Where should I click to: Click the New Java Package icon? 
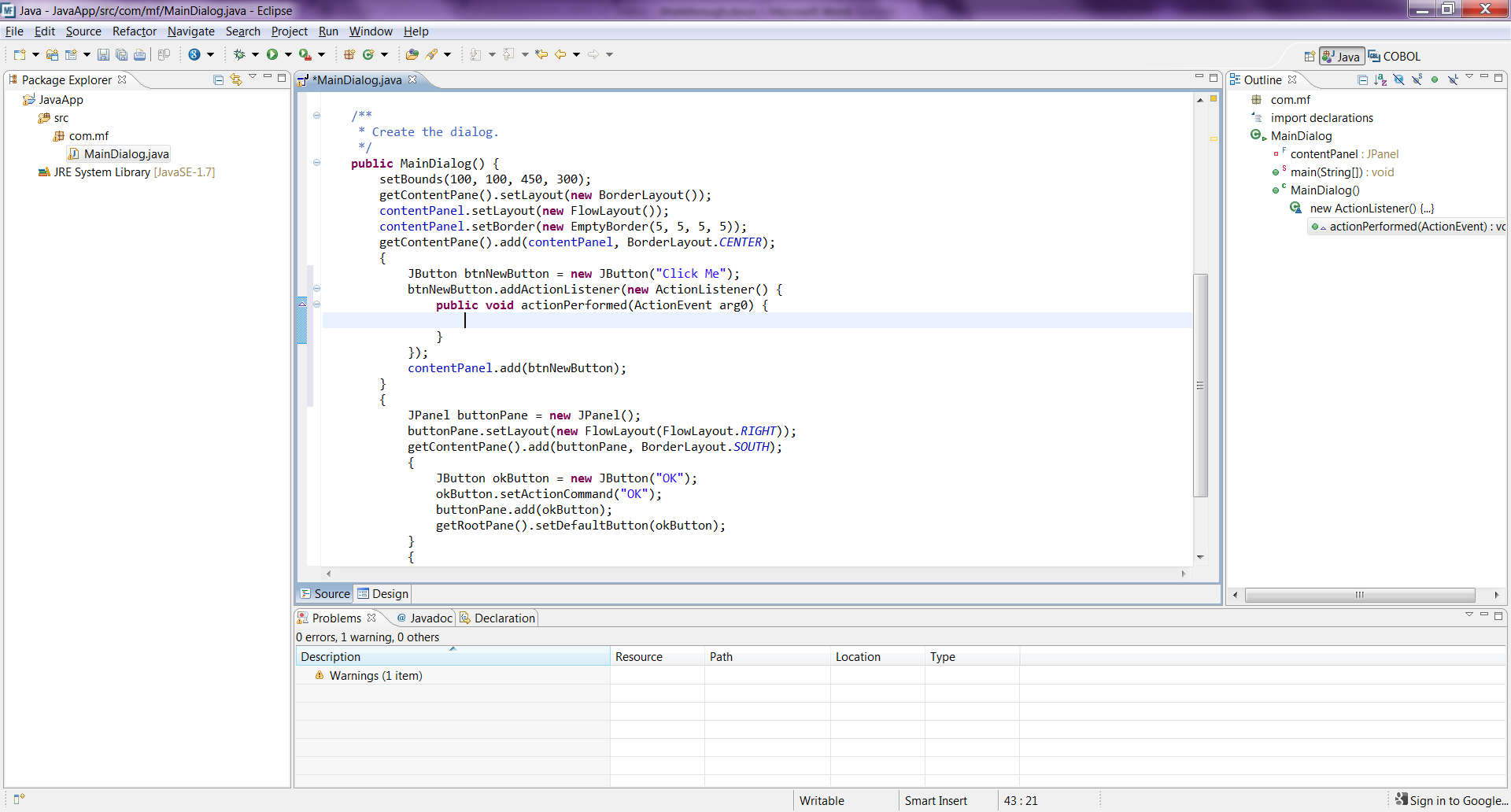pyautogui.click(x=349, y=55)
